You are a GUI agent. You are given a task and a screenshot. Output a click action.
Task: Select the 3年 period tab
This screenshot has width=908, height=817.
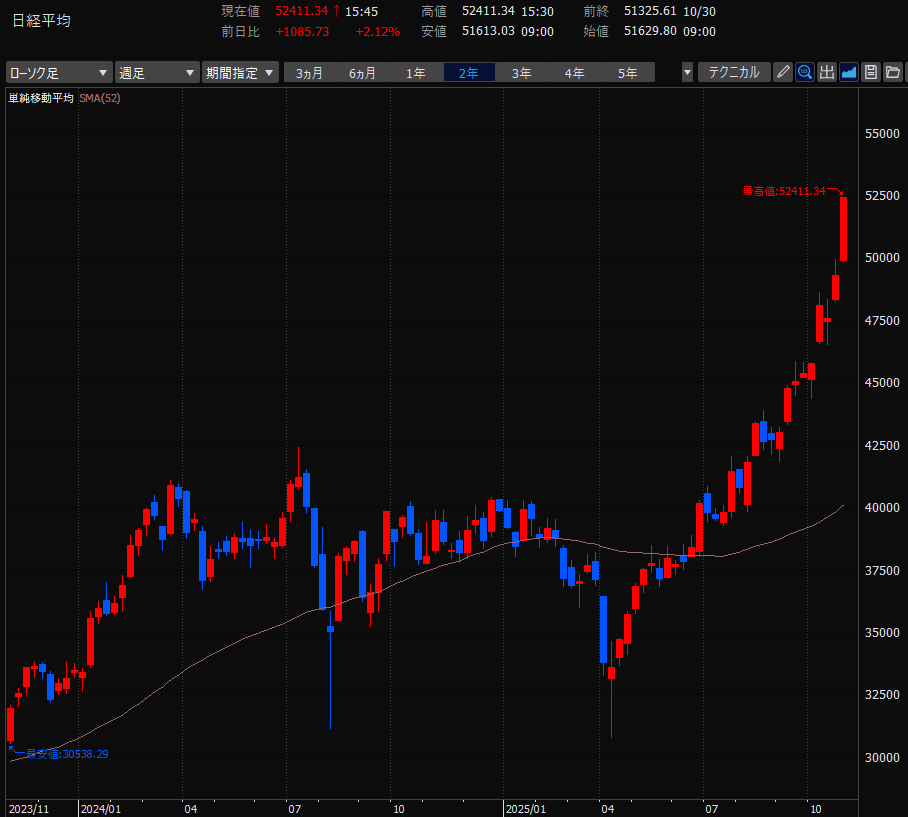tap(522, 73)
